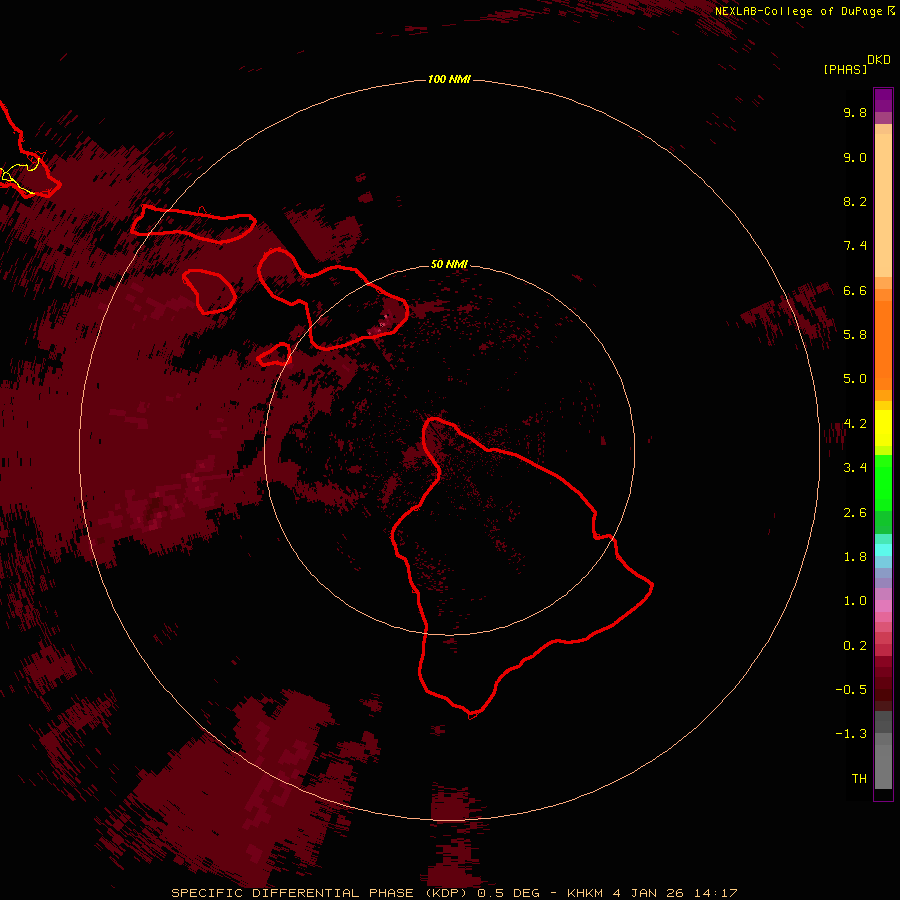Select the -1.3 scale value
The width and height of the screenshot is (900, 900).
851,734
